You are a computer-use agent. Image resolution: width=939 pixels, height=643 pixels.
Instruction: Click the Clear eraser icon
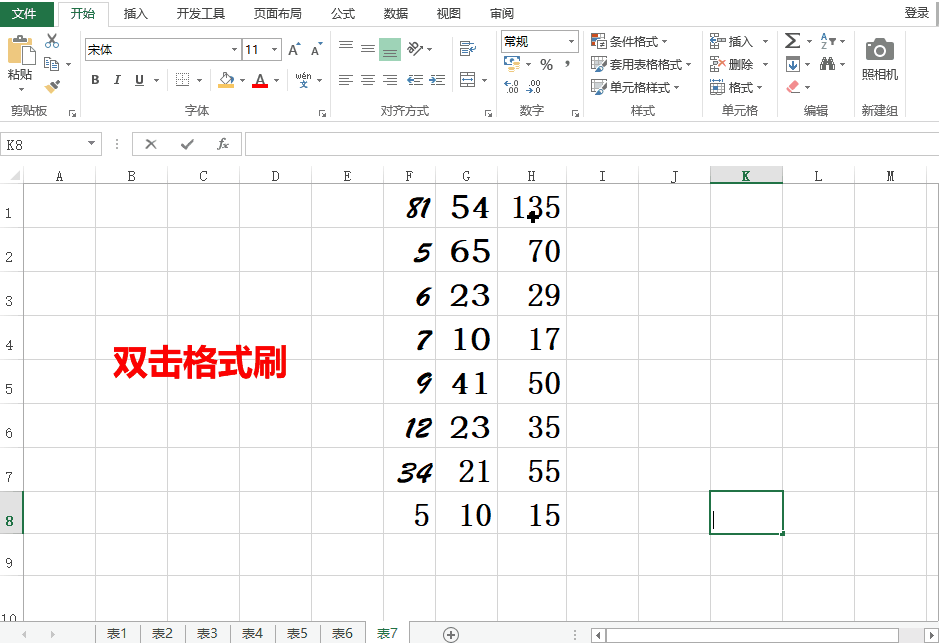tap(793, 87)
